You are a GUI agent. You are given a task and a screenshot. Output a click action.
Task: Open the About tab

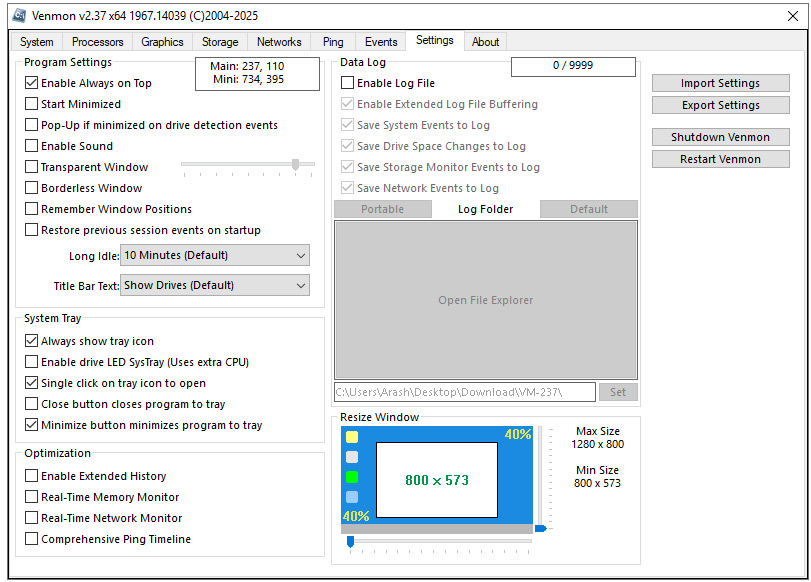pyautogui.click(x=485, y=42)
